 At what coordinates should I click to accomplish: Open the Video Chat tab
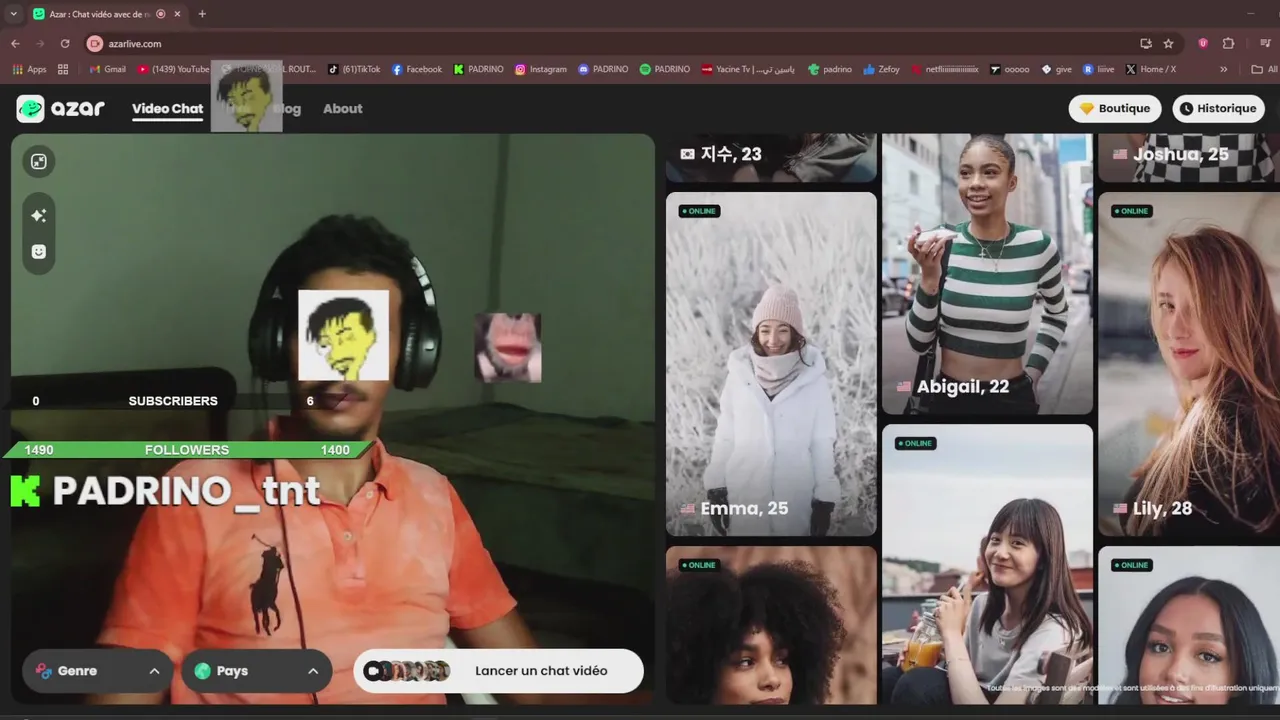click(x=167, y=108)
